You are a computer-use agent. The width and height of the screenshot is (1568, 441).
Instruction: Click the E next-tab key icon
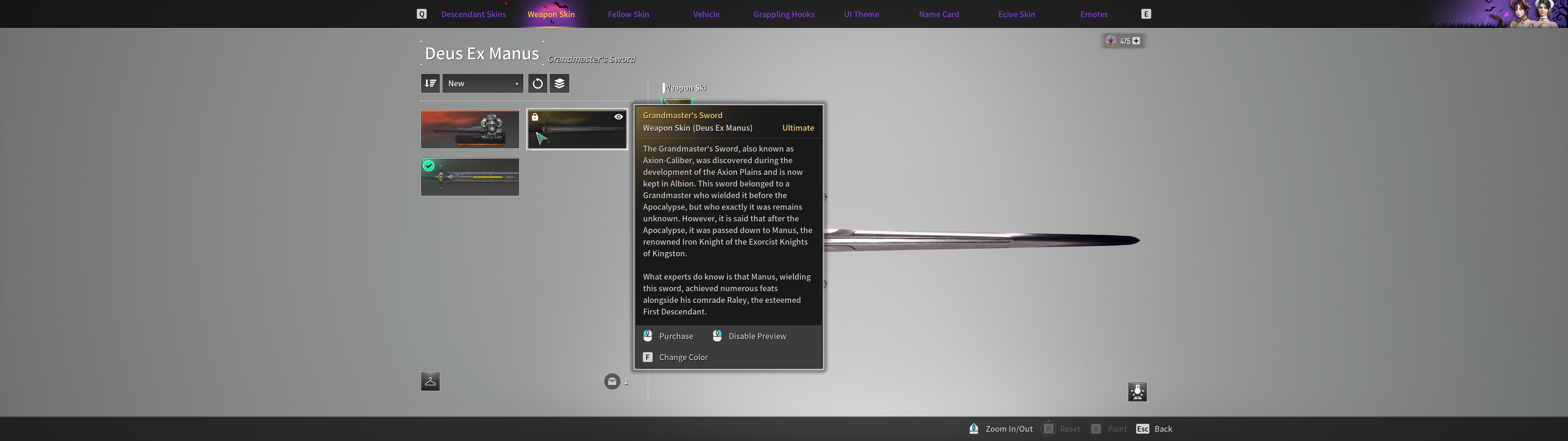coord(1146,14)
